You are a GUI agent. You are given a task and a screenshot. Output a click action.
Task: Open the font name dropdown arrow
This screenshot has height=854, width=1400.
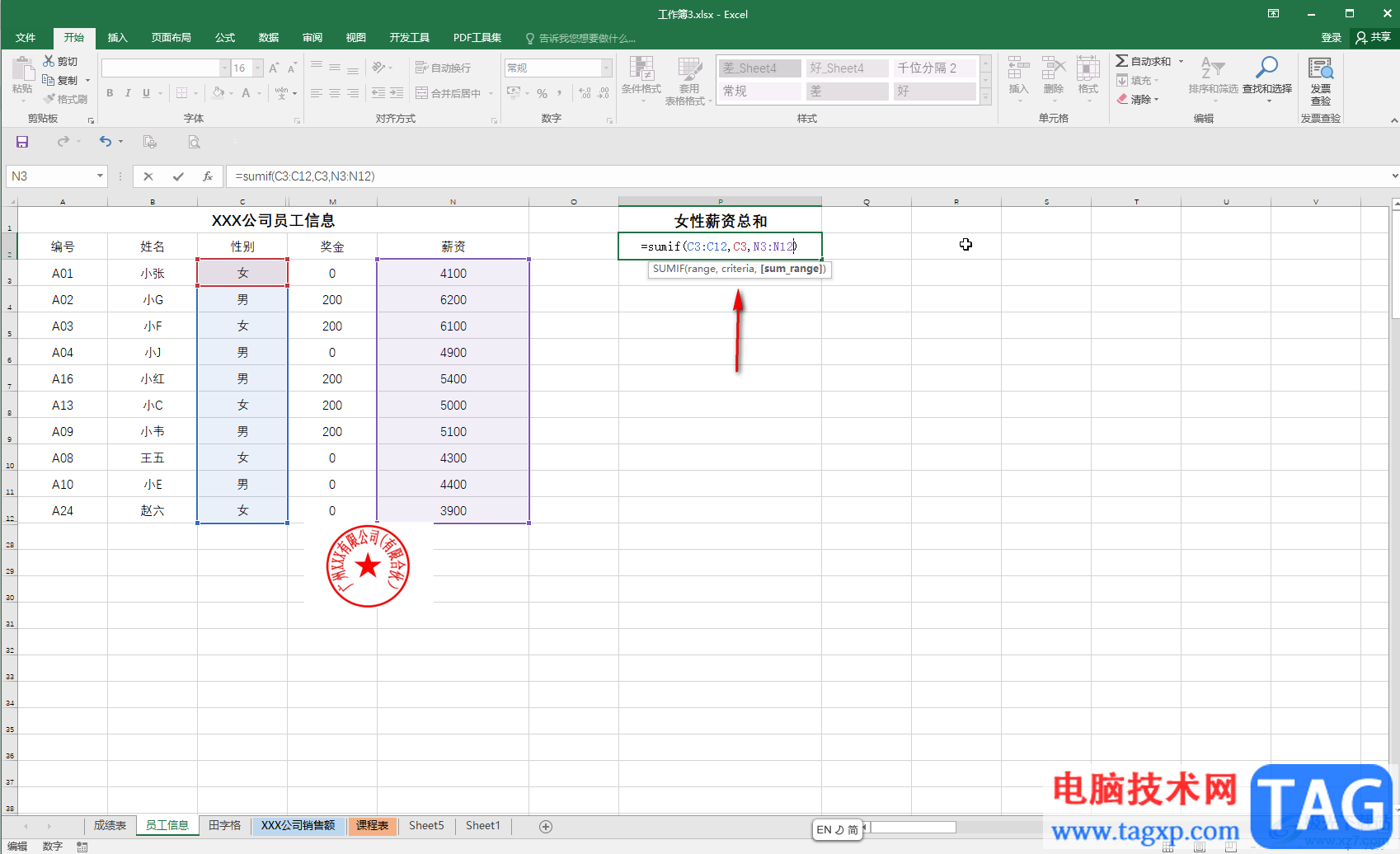point(224,68)
